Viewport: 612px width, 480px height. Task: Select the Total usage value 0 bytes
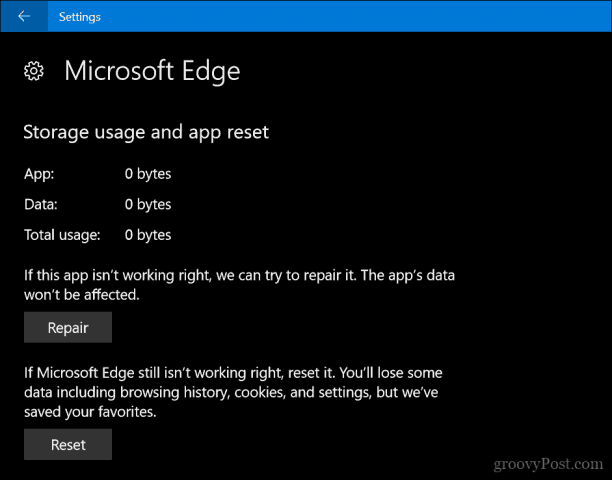[148, 235]
